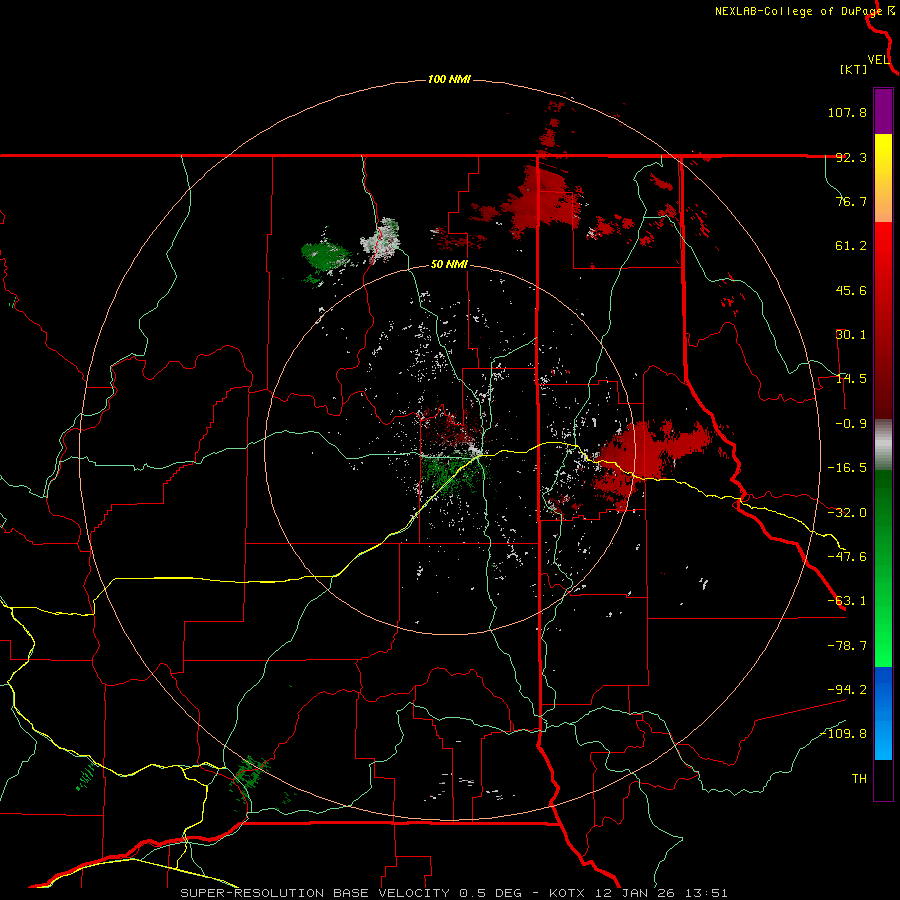
Task: Click the 107.8 scale value
Action: tap(847, 112)
